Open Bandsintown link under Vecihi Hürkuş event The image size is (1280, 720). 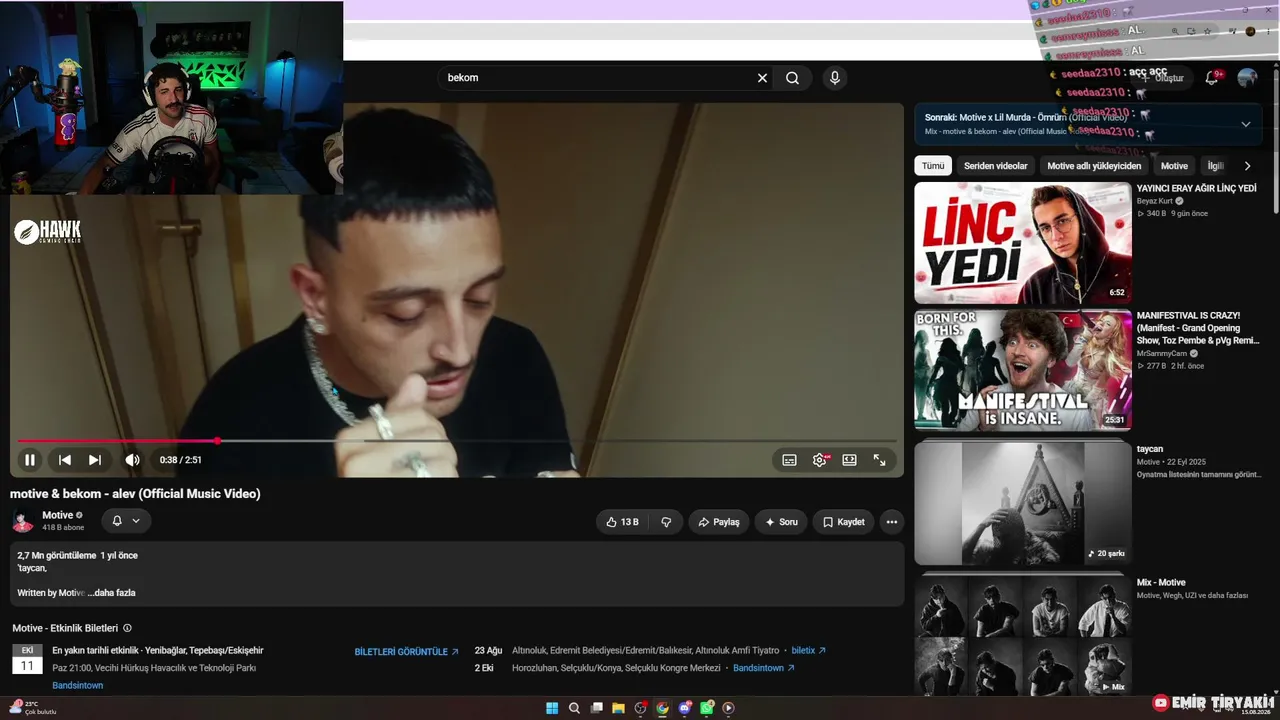[78, 686]
